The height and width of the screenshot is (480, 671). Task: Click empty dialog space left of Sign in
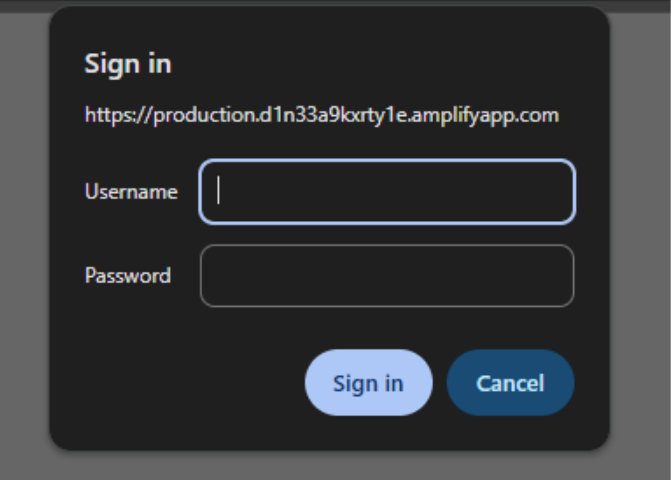coord(180,383)
